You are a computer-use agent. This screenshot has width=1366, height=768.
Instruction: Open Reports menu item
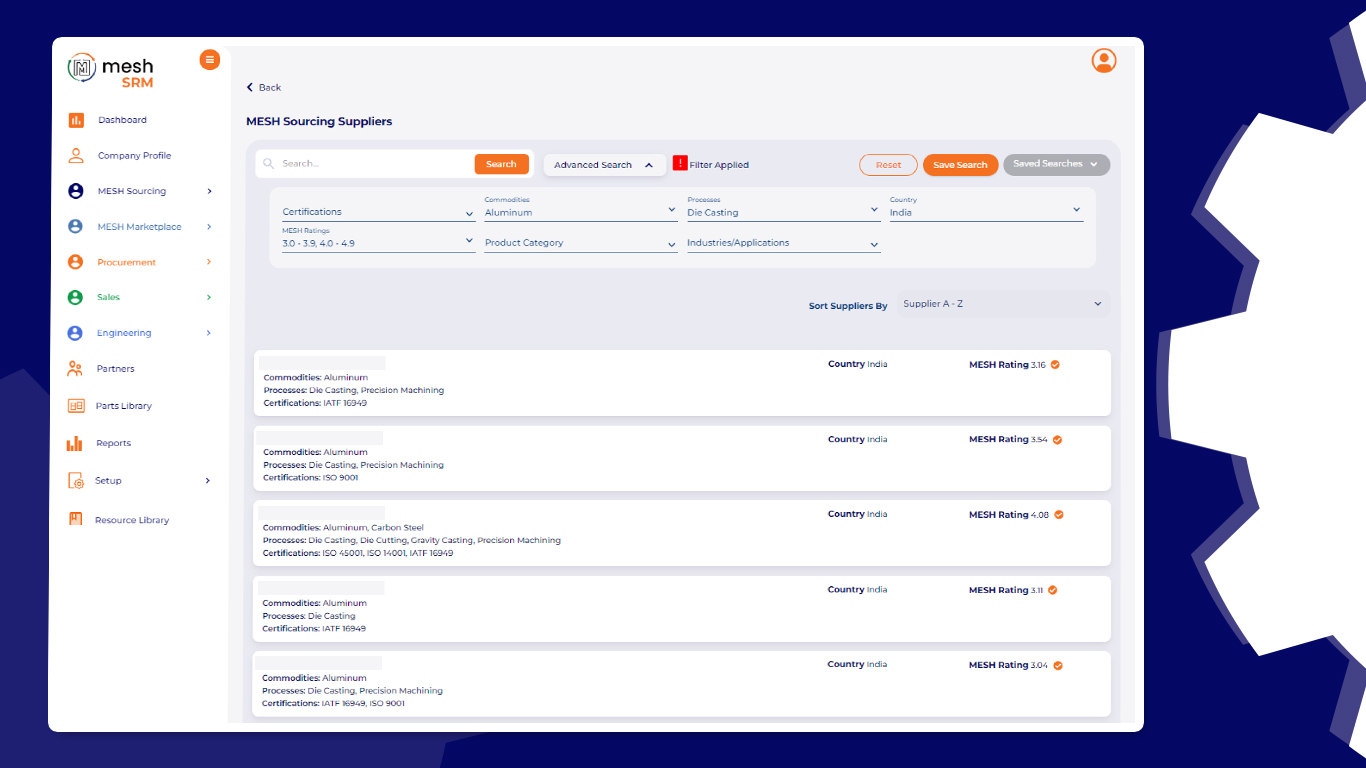pyautogui.click(x=114, y=443)
